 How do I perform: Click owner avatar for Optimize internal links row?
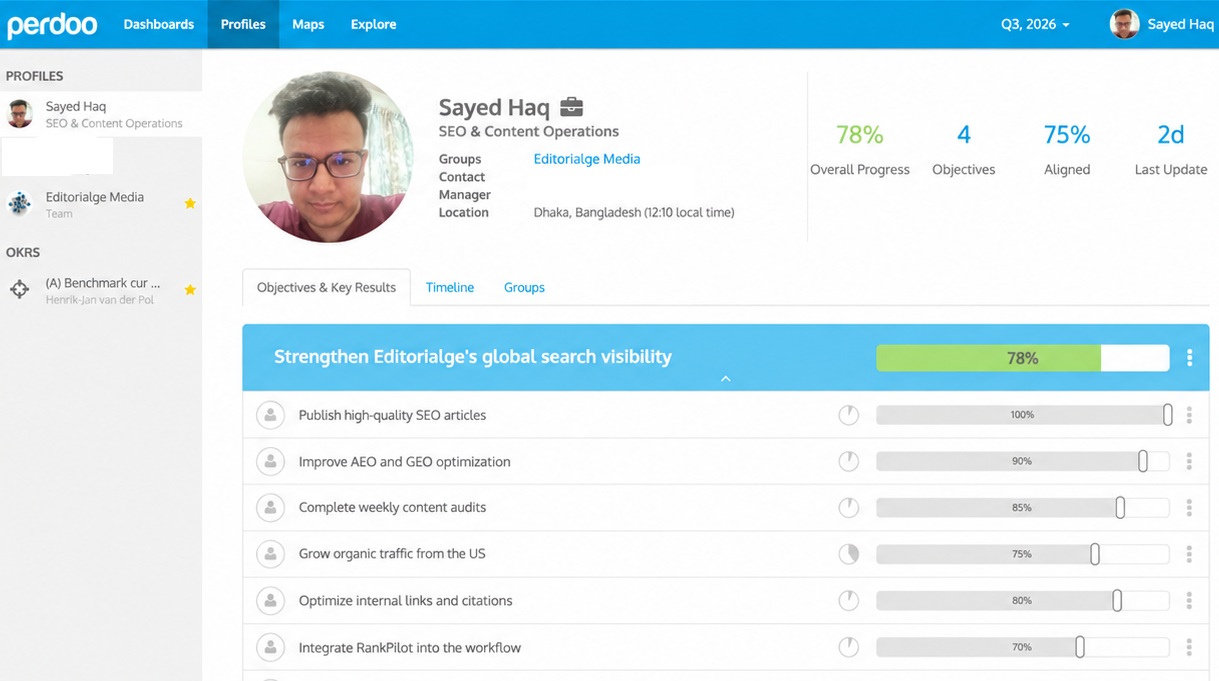point(270,600)
